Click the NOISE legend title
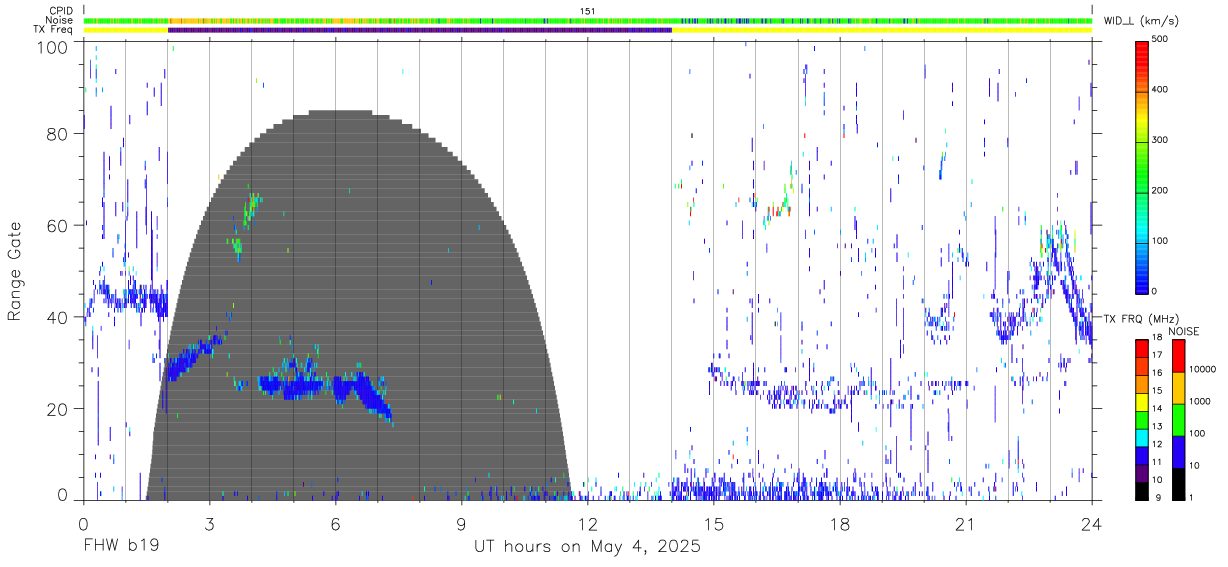 coord(1183,331)
